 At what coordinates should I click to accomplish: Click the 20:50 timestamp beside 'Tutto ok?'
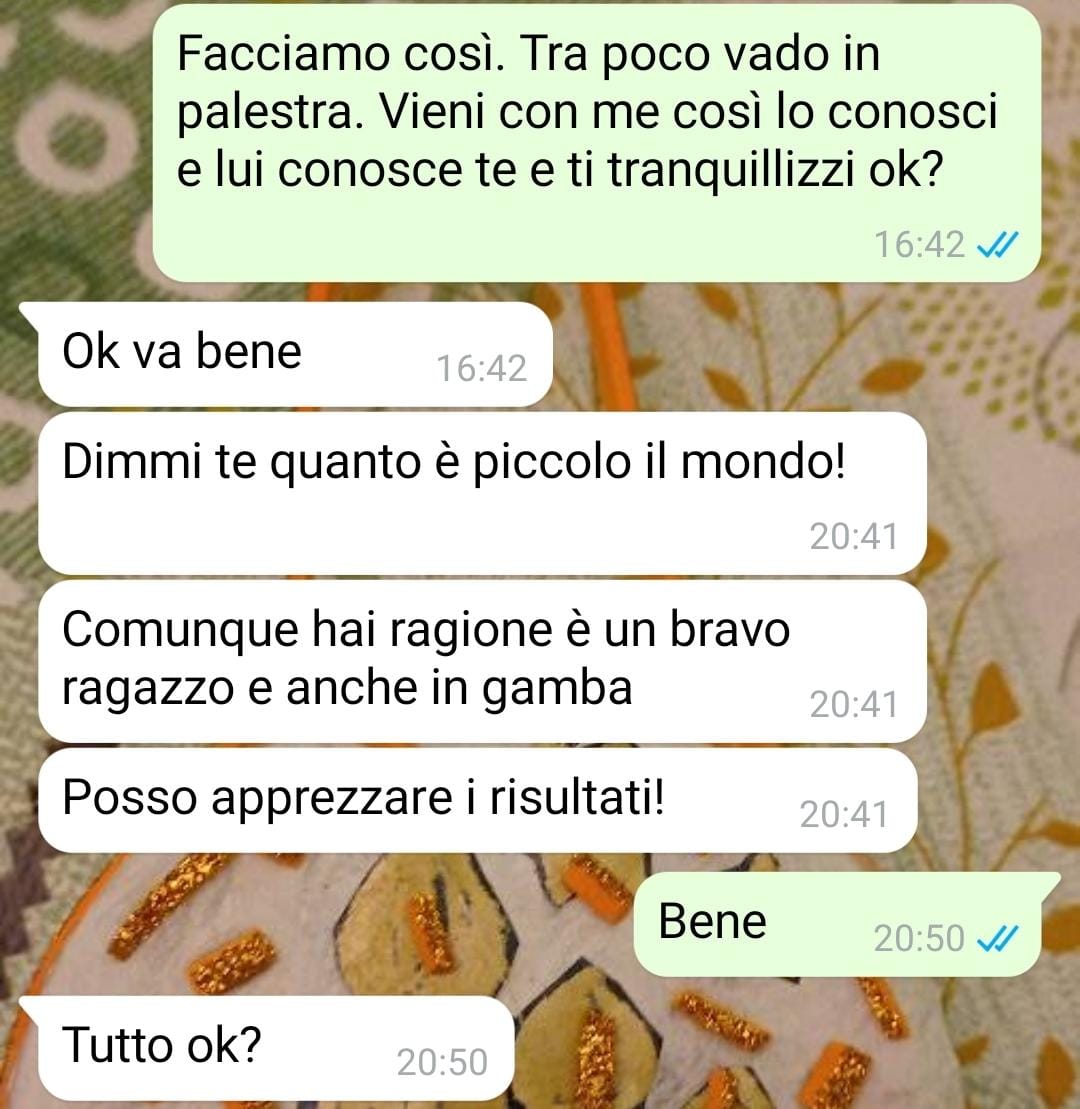[442, 1062]
